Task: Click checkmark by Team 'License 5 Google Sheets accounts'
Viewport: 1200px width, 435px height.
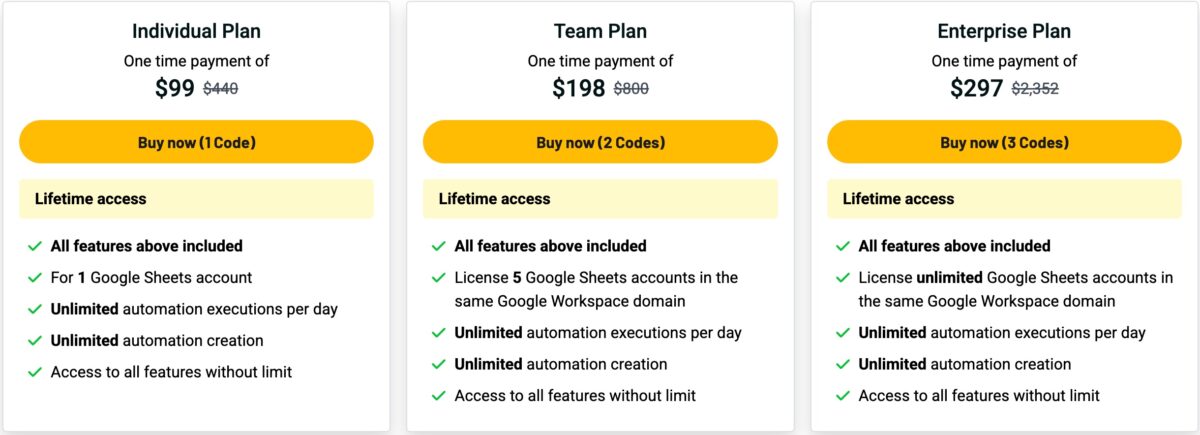Action: click(x=439, y=278)
